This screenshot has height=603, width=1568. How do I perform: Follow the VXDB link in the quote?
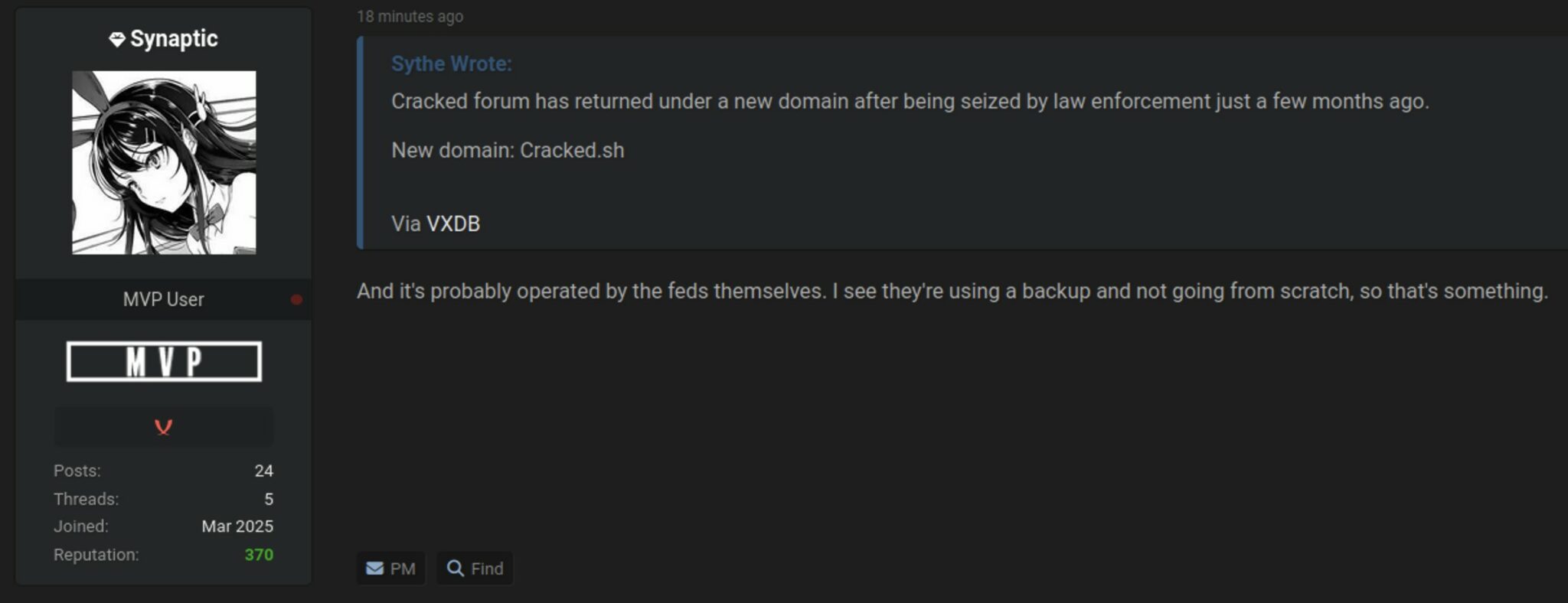(x=452, y=223)
